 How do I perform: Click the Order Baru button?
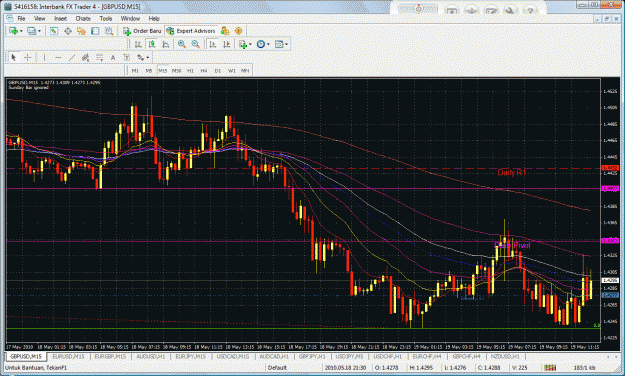142,31
